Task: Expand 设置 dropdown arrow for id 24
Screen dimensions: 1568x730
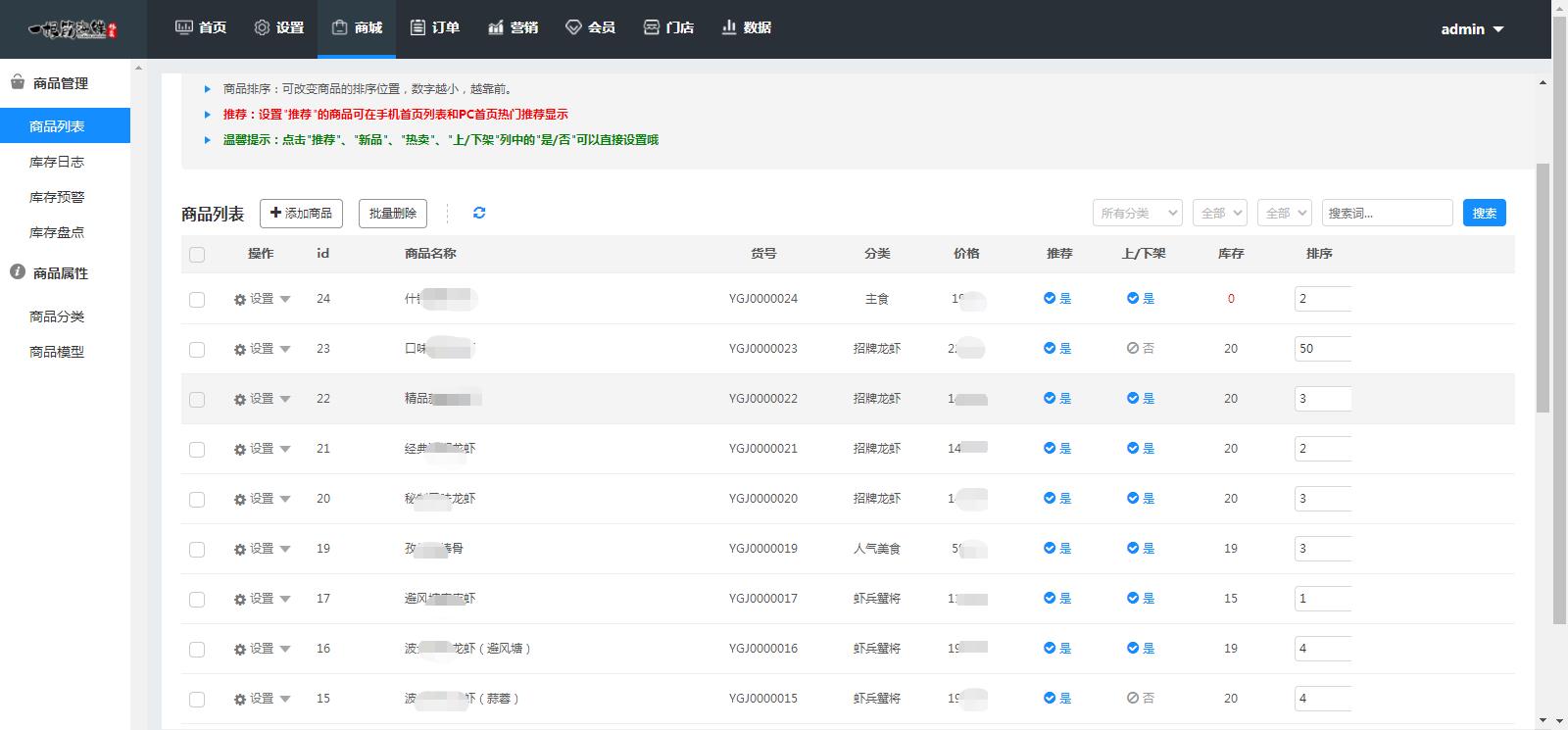Action: 285,300
